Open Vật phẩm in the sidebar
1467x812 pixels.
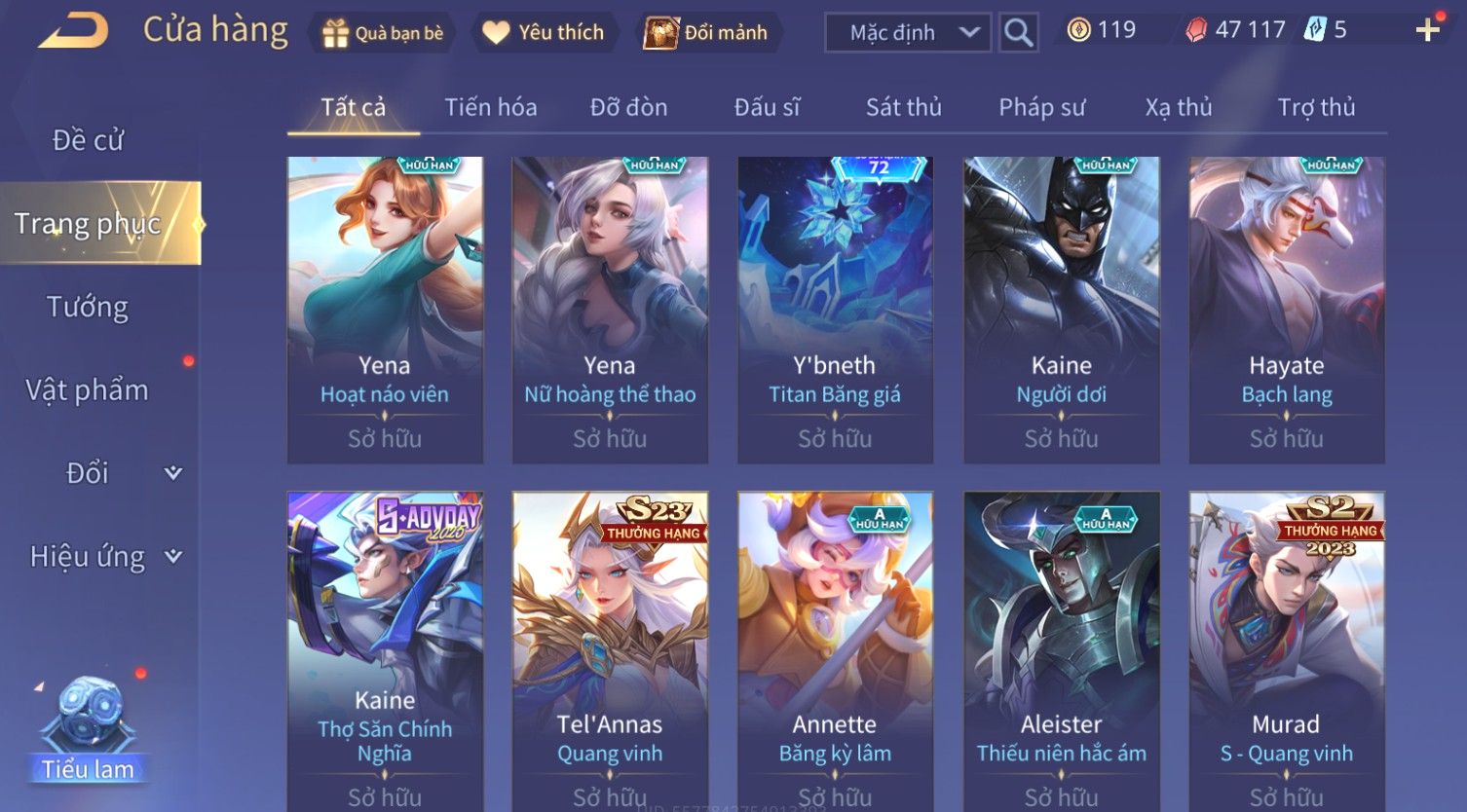pos(88,390)
